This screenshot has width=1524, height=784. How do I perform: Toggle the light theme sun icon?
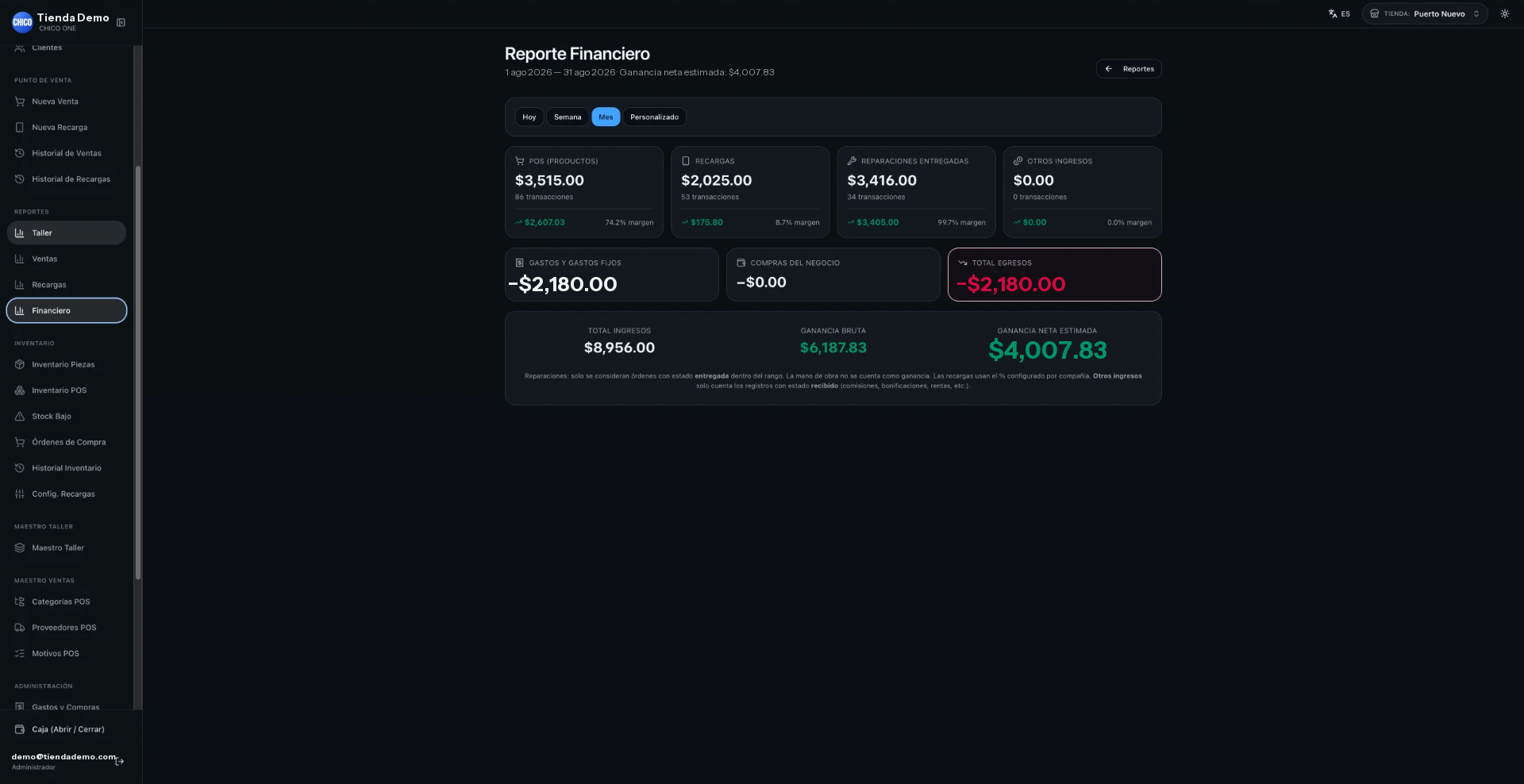(1504, 13)
